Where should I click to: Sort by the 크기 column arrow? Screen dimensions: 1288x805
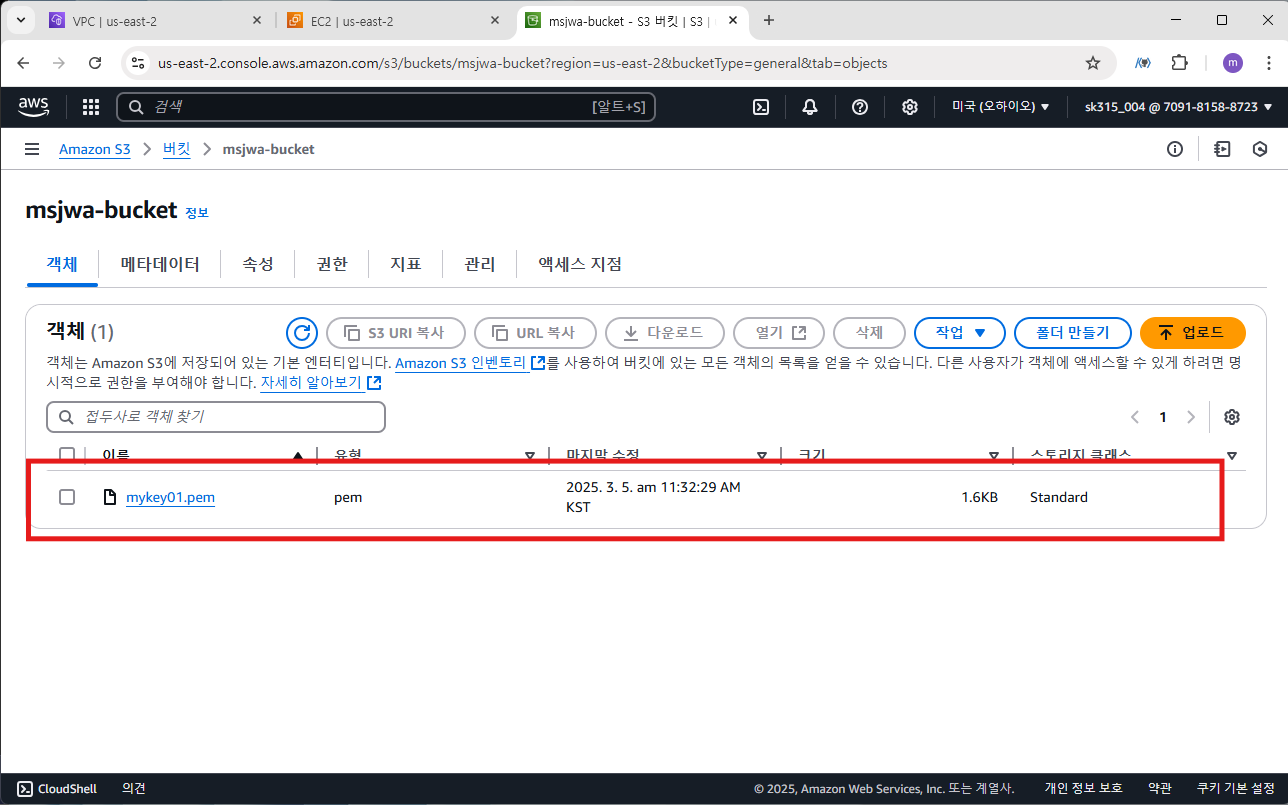pyautogui.click(x=994, y=456)
